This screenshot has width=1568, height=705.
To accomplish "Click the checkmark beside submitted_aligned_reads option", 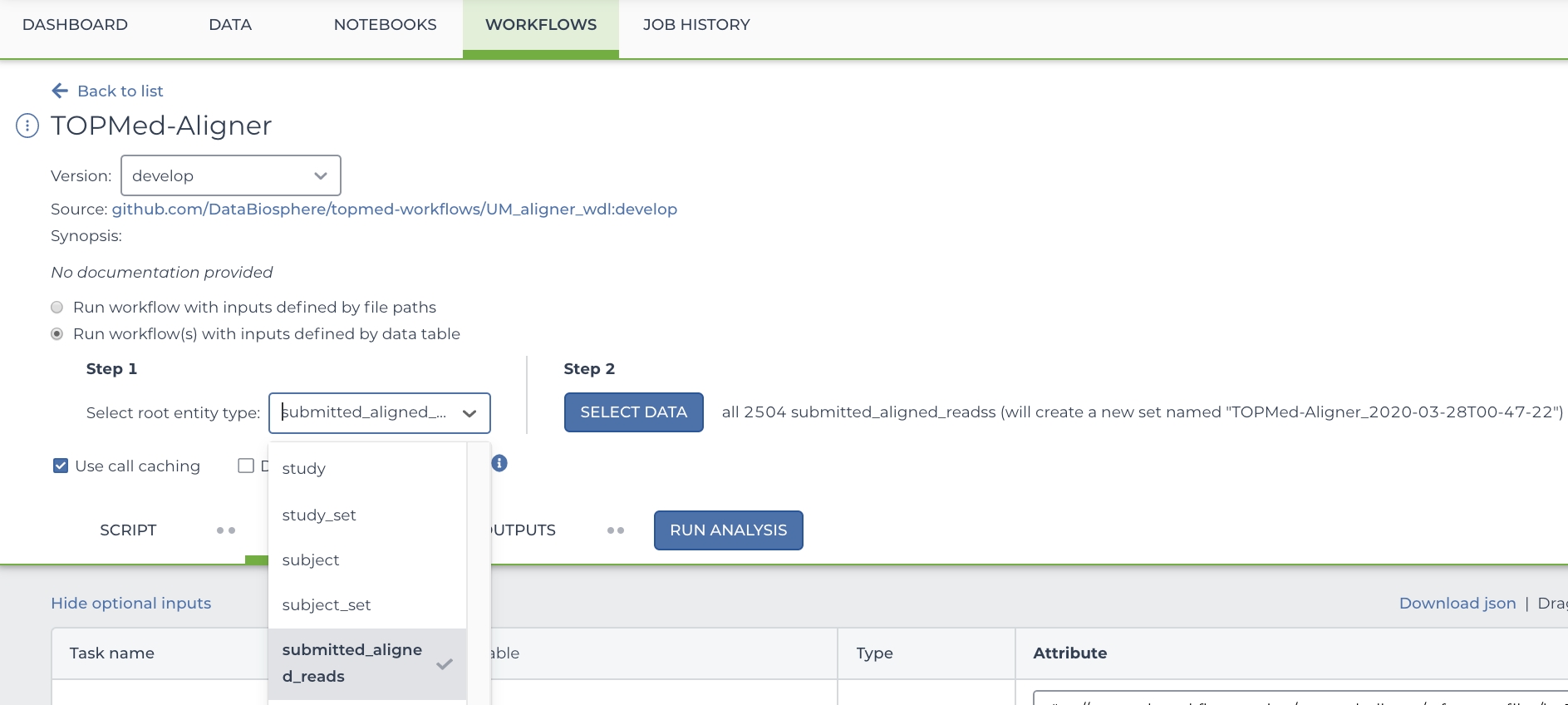I will (445, 663).
